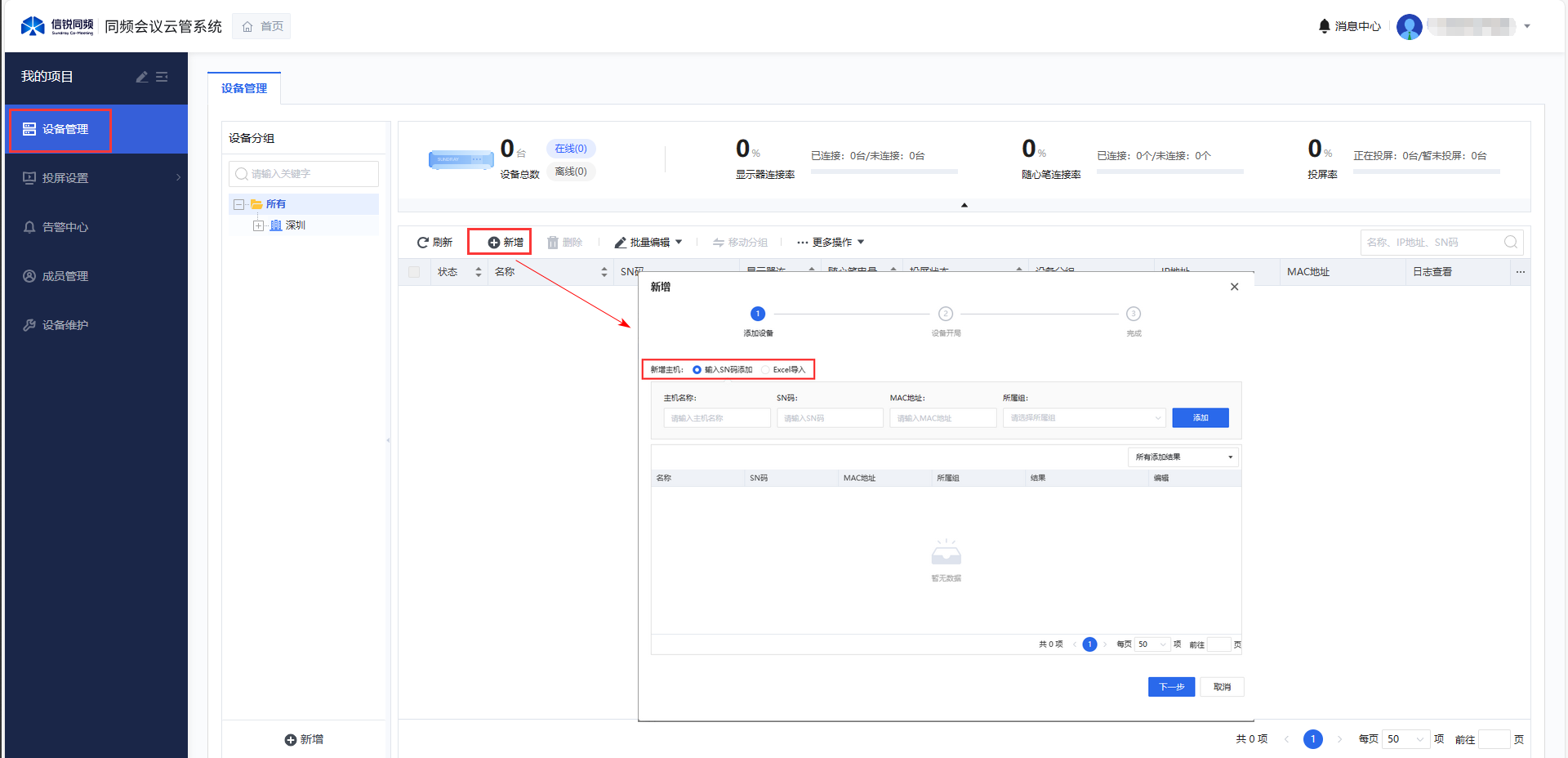
Task: Open 设备维护 in the sidebar menu
Action: tap(96, 325)
